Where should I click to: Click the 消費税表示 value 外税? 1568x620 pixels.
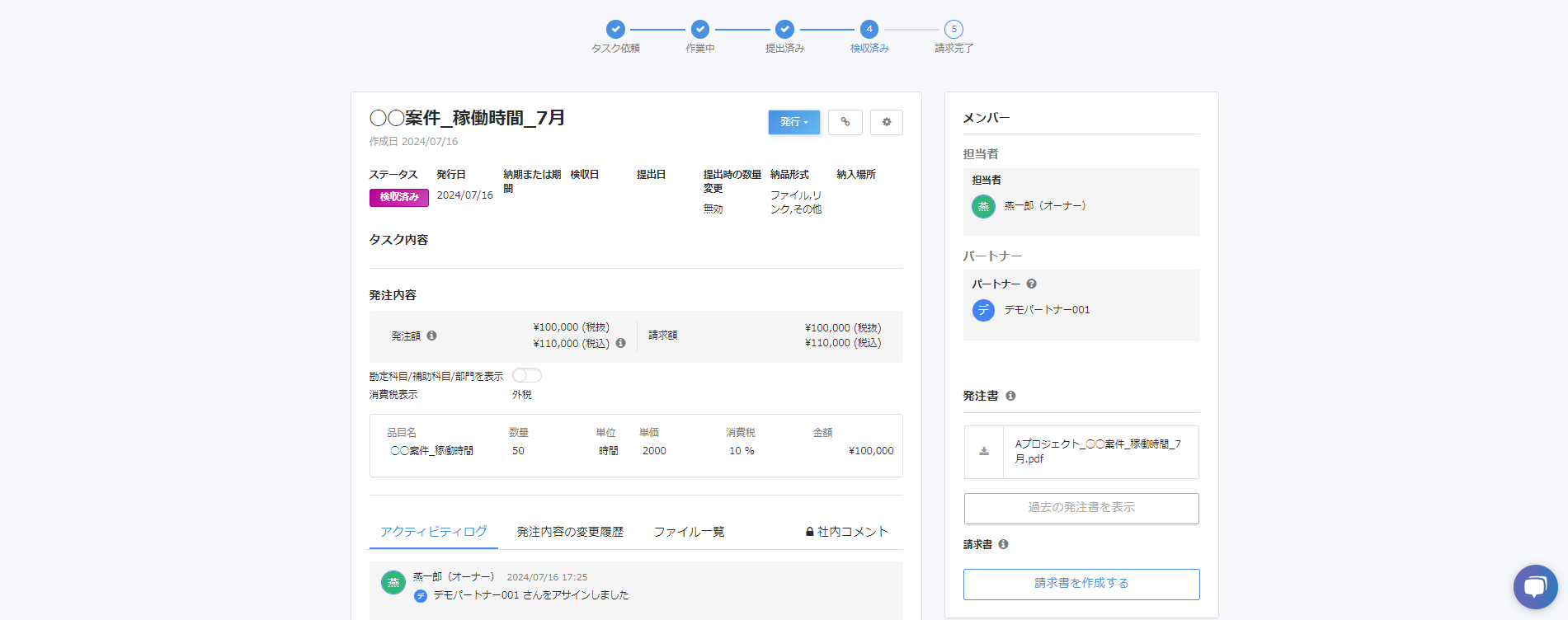(x=522, y=395)
